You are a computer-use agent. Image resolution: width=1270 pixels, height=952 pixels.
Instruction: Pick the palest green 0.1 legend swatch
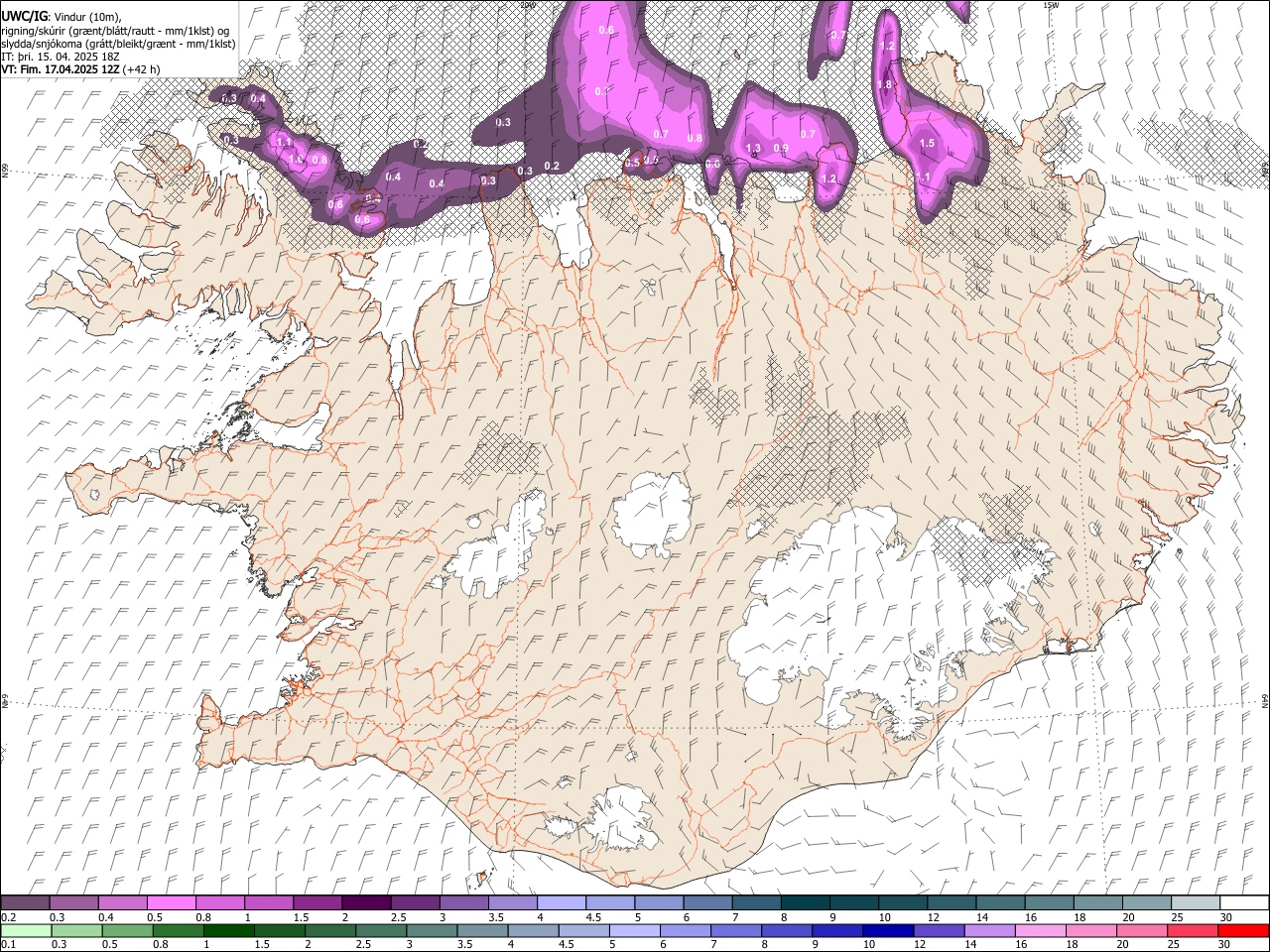click(25, 930)
